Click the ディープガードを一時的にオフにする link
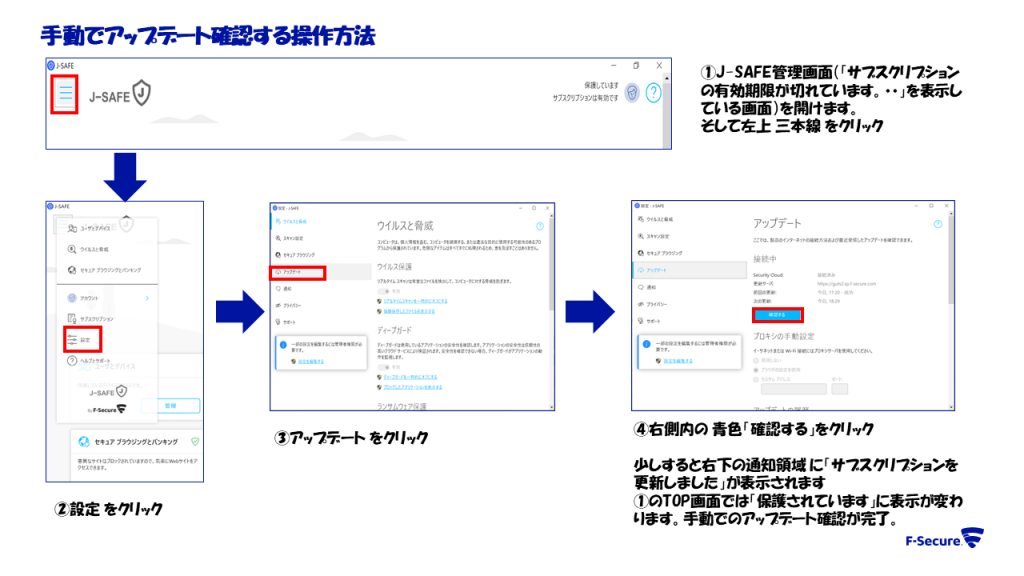This screenshot has height=576, width=1024. point(410,377)
